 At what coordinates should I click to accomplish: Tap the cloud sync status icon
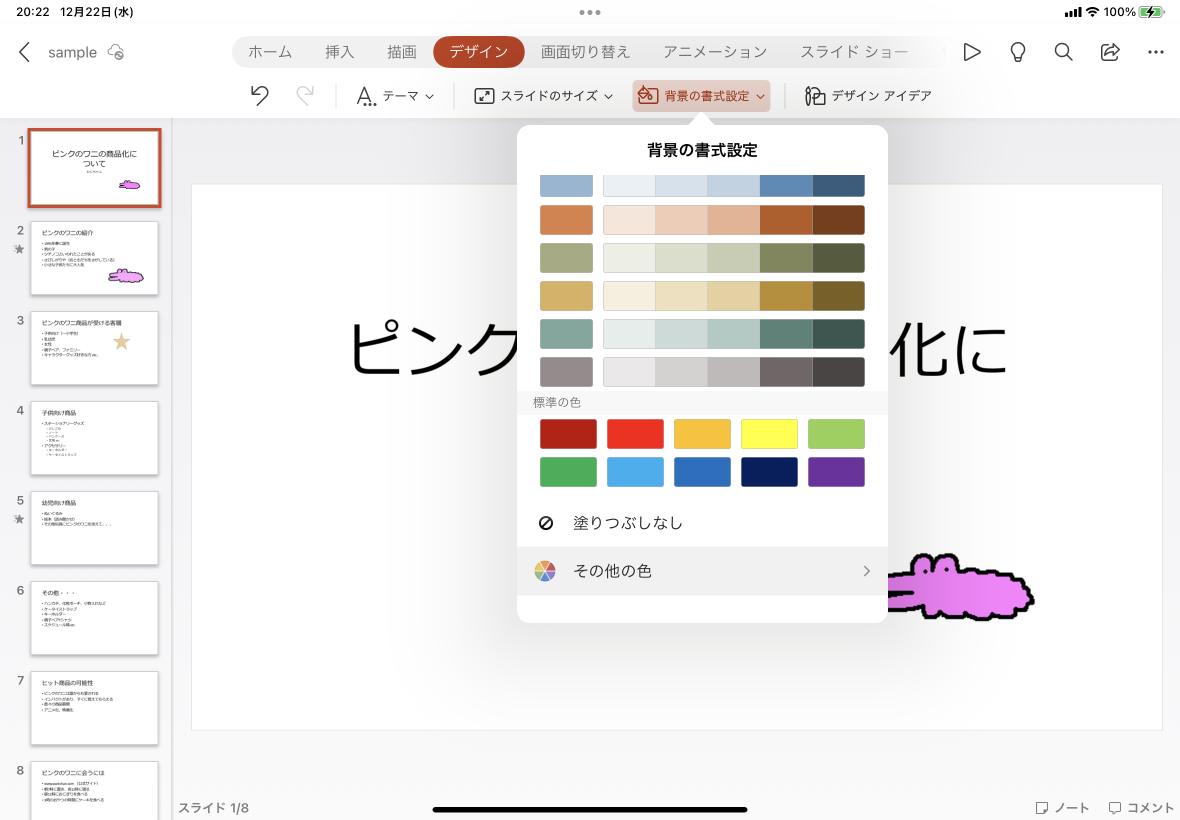tap(116, 52)
